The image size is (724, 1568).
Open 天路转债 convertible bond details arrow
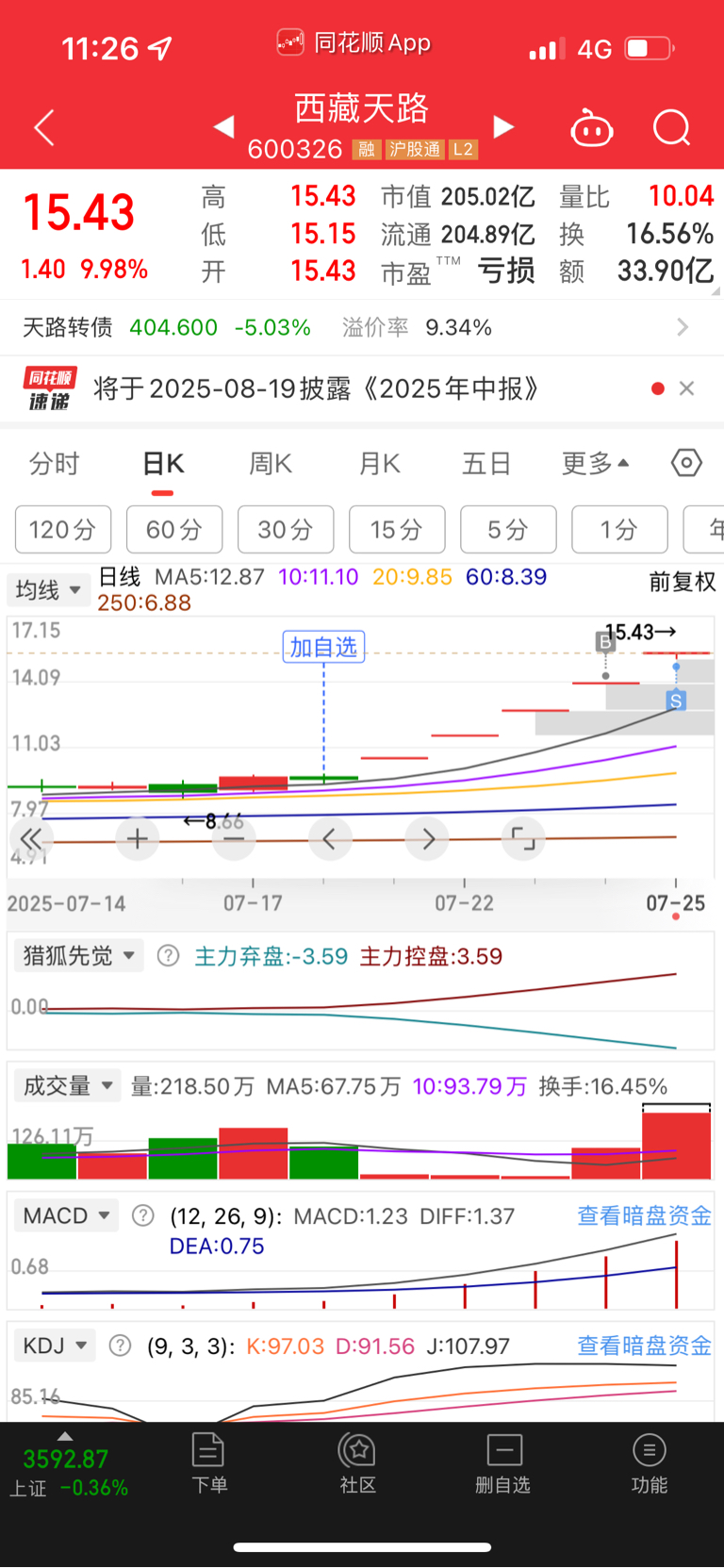click(683, 327)
